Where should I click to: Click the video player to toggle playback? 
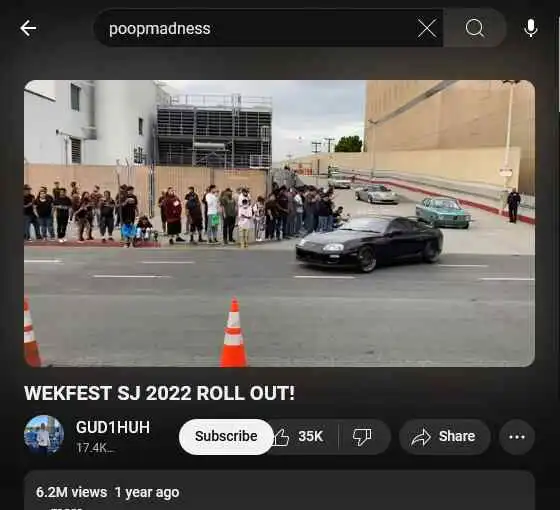click(x=279, y=223)
